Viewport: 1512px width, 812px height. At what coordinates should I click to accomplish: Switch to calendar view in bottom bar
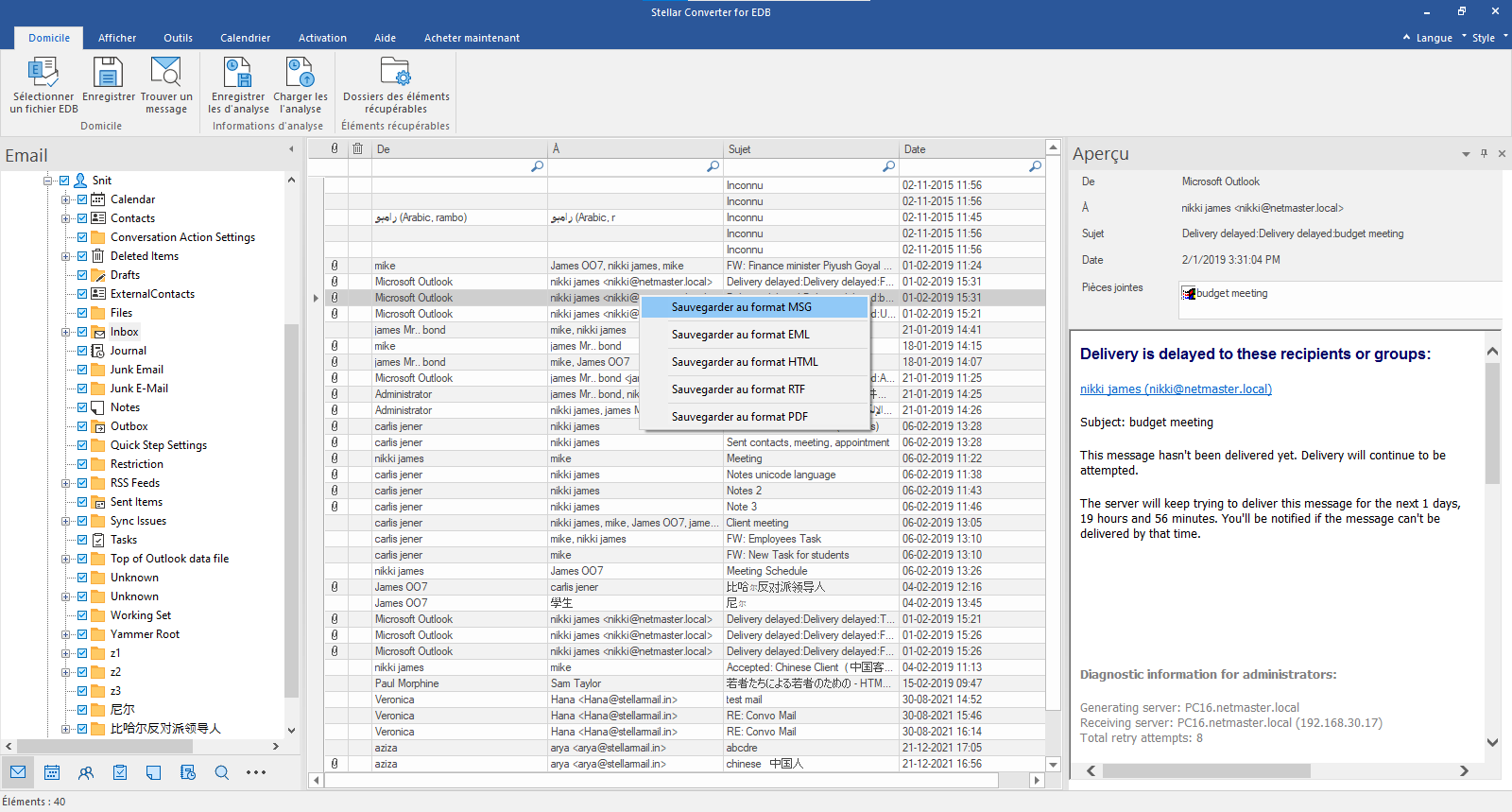[x=52, y=772]
